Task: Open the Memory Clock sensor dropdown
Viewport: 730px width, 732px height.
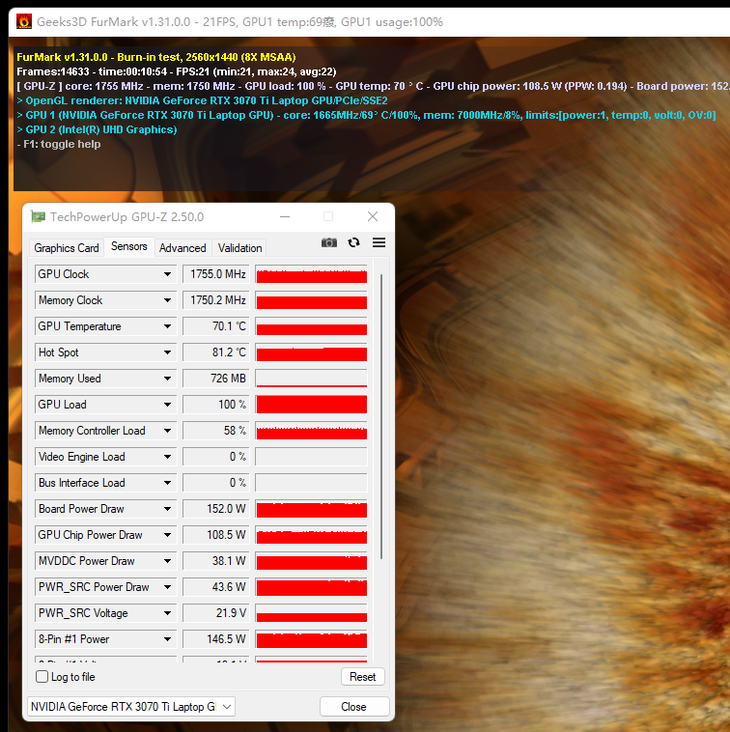Action: point(167,300)
